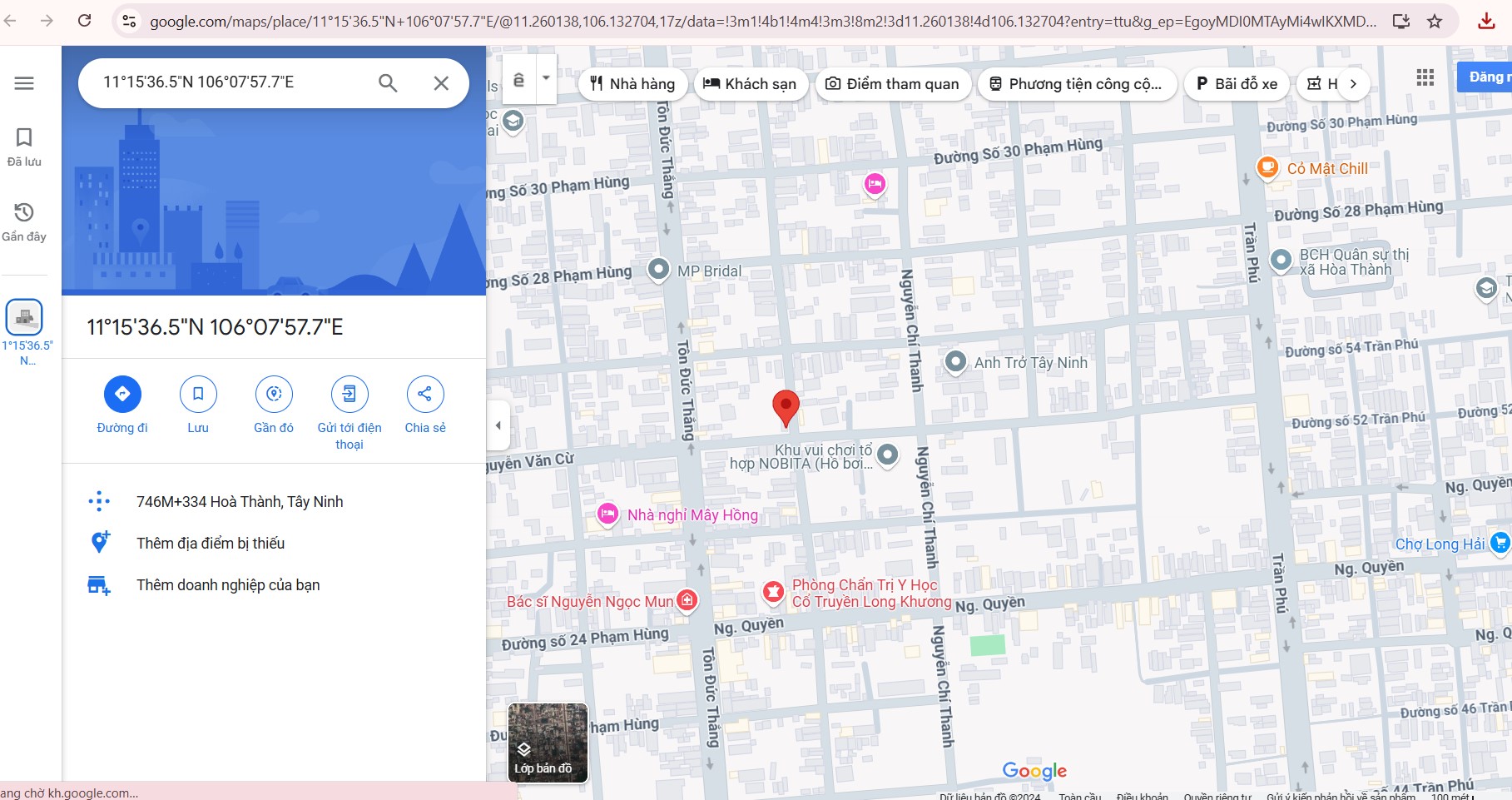This screenshot has height=800, width=1512.
Task: Click the Gần đó nearby icon
Action: point(274,394)
